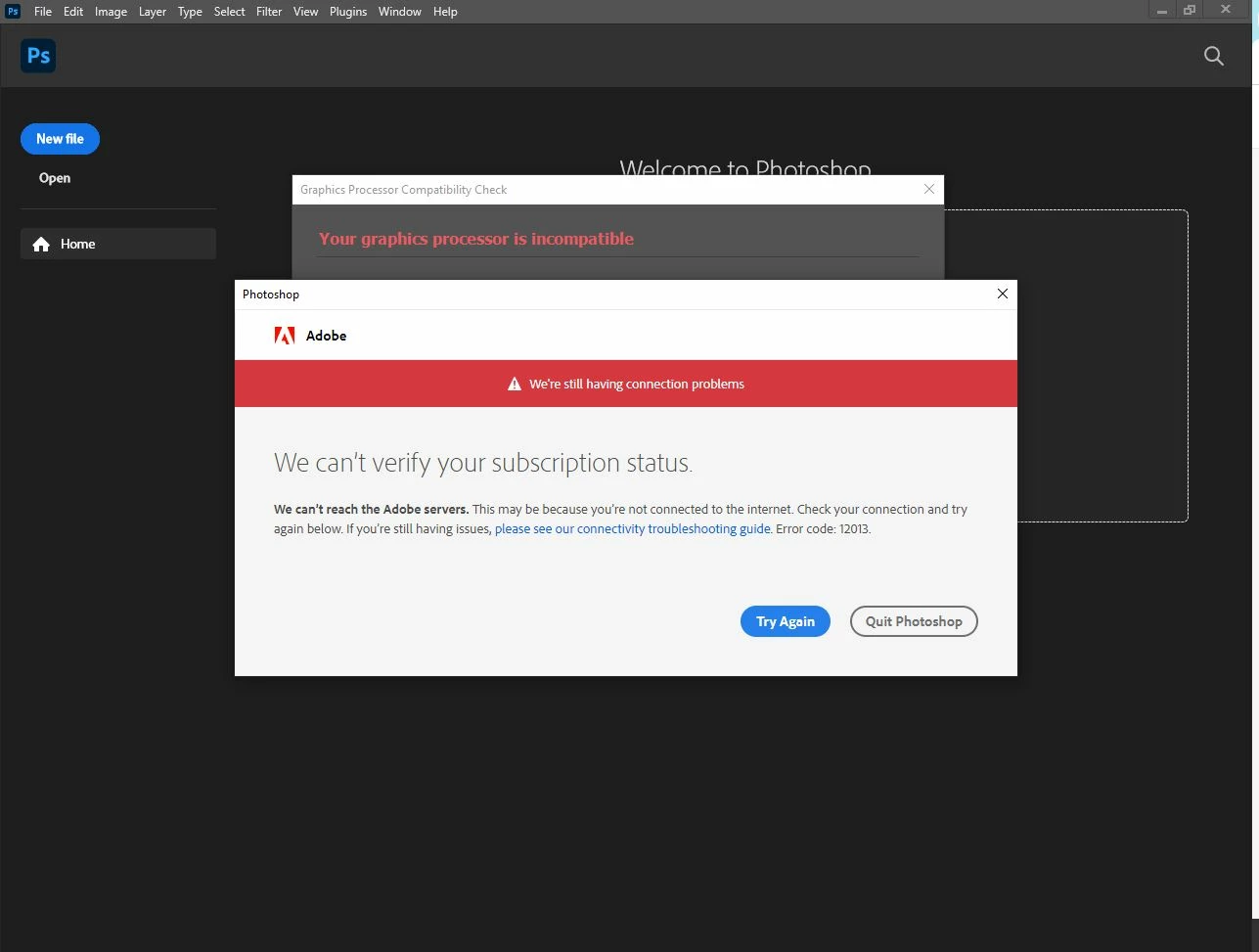Click the 'Welcome to Photoshop' heading
Viewport: 1259px width, 952px height.
pos(745,168)
